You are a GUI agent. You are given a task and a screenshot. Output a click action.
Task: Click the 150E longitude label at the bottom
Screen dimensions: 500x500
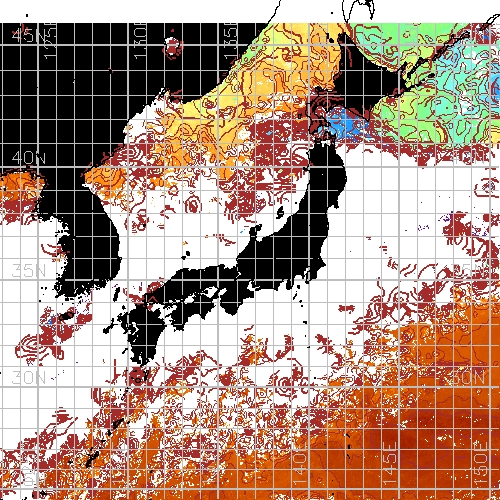point(481,464)
